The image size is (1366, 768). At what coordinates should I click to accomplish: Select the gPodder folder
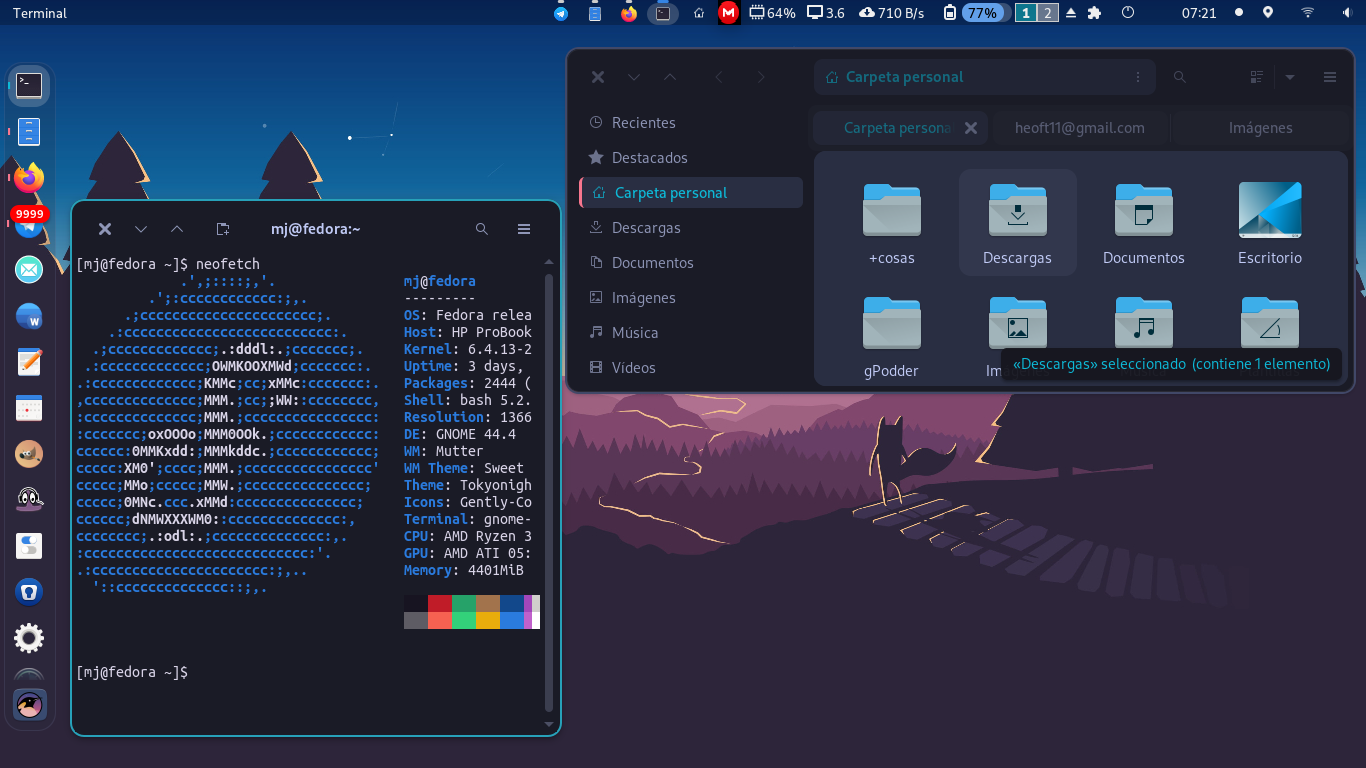(891, 335)
